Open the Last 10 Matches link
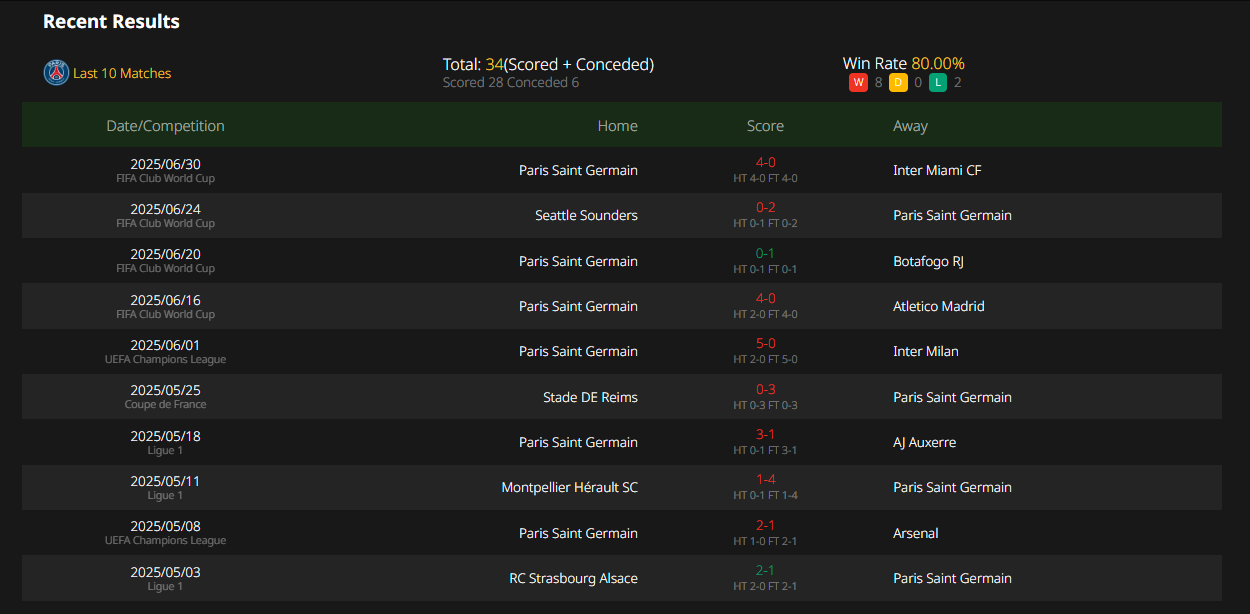This screenshot has width=1250, height=614. pos(122,73)
